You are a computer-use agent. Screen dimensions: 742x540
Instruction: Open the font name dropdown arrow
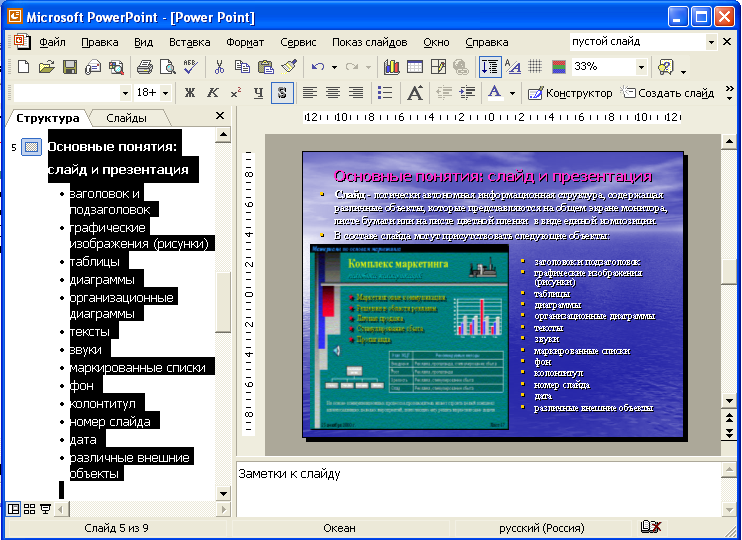[x=125, y=93]
